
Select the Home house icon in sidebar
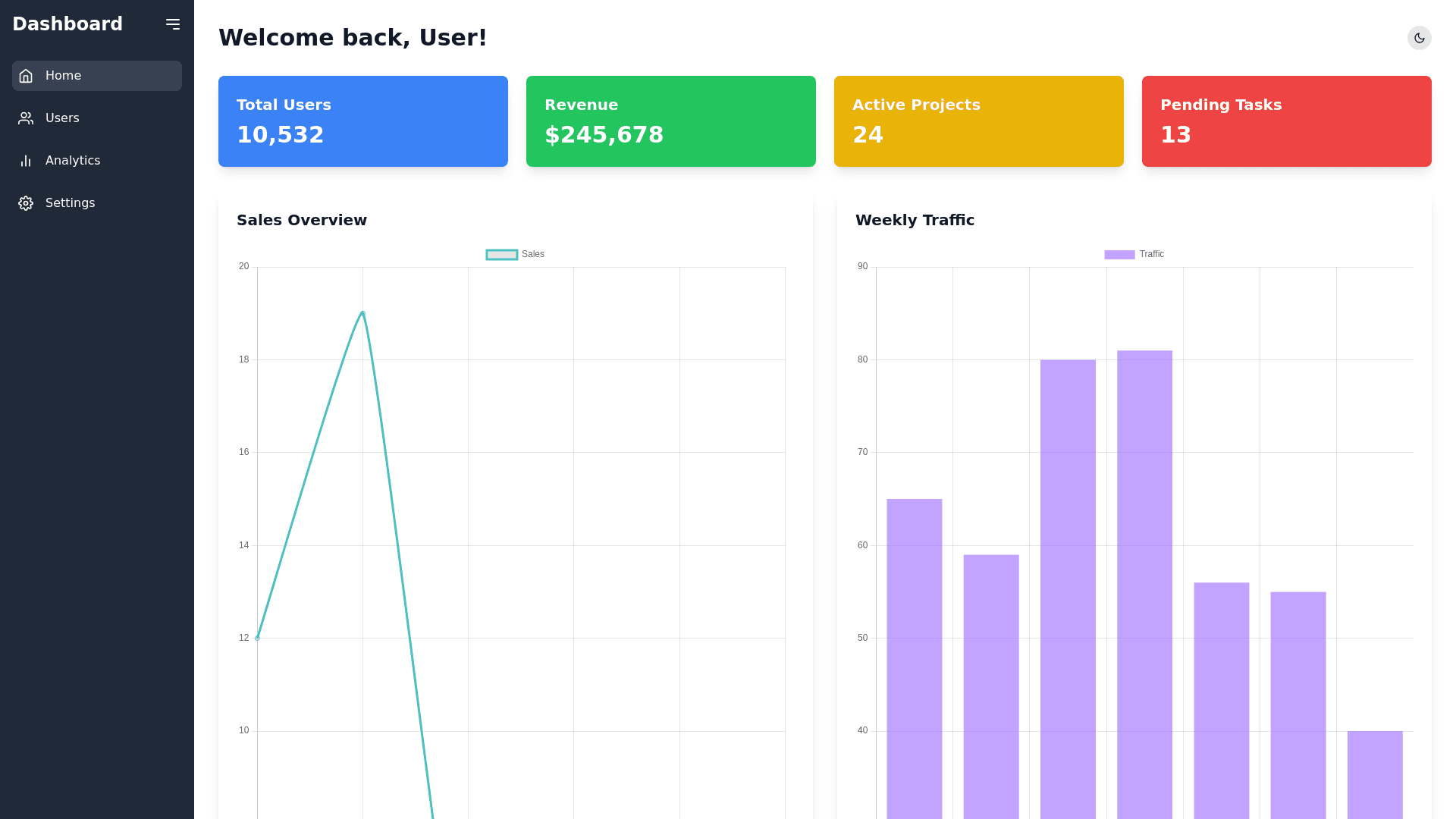26,75
